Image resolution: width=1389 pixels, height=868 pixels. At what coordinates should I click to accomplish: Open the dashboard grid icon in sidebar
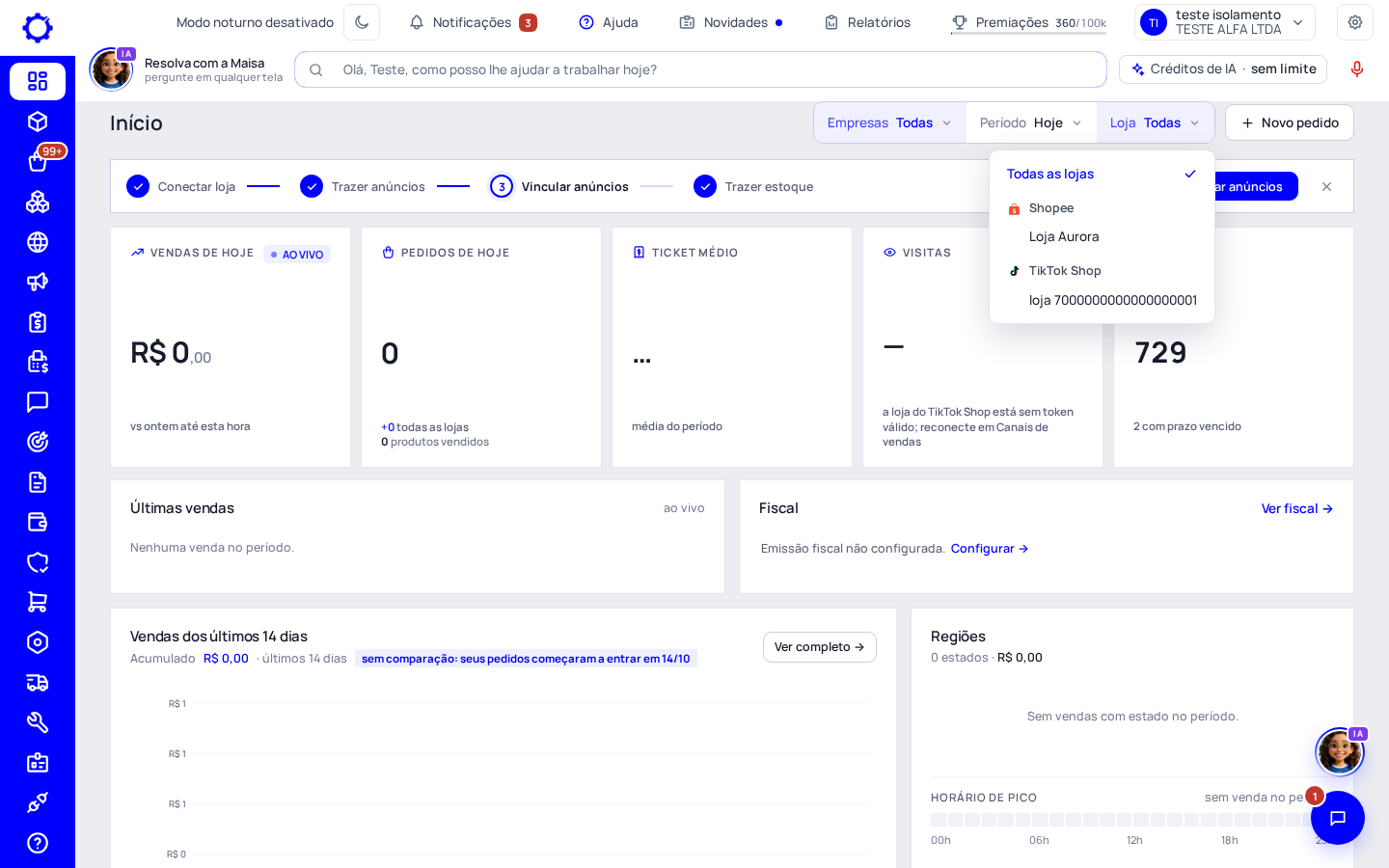point(38,81)
